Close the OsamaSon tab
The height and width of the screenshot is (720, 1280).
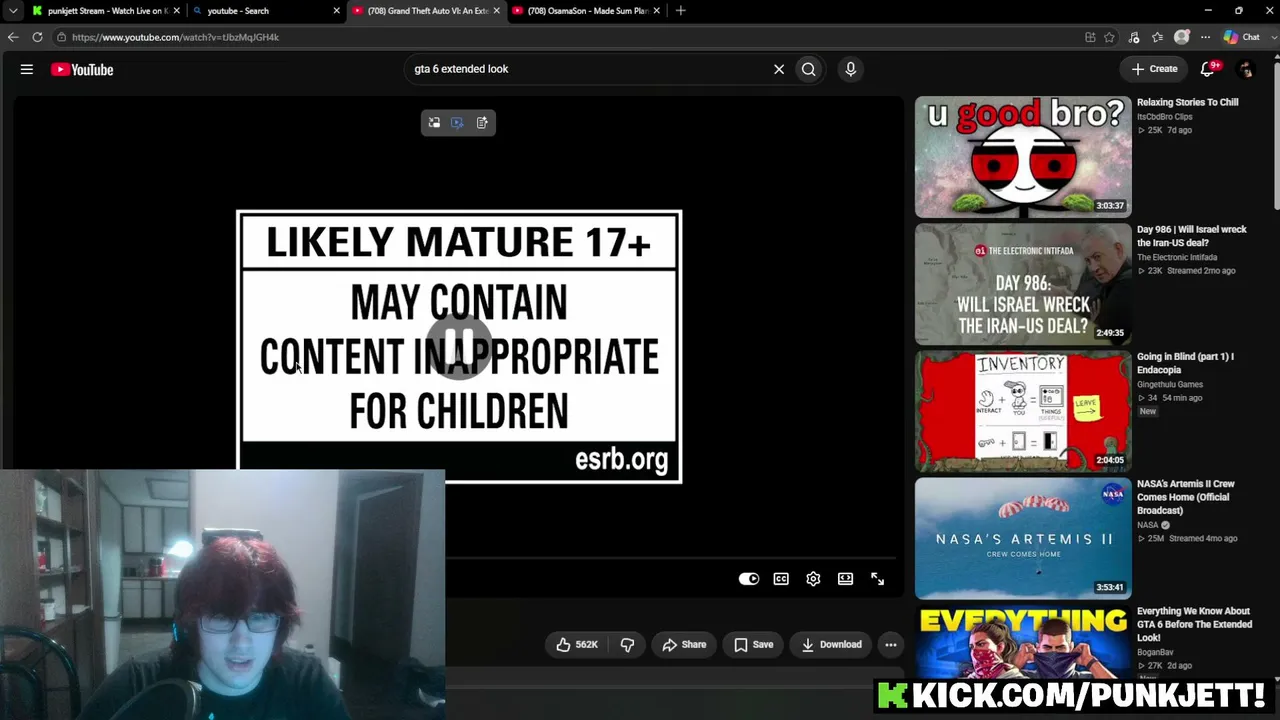point(657,11)
